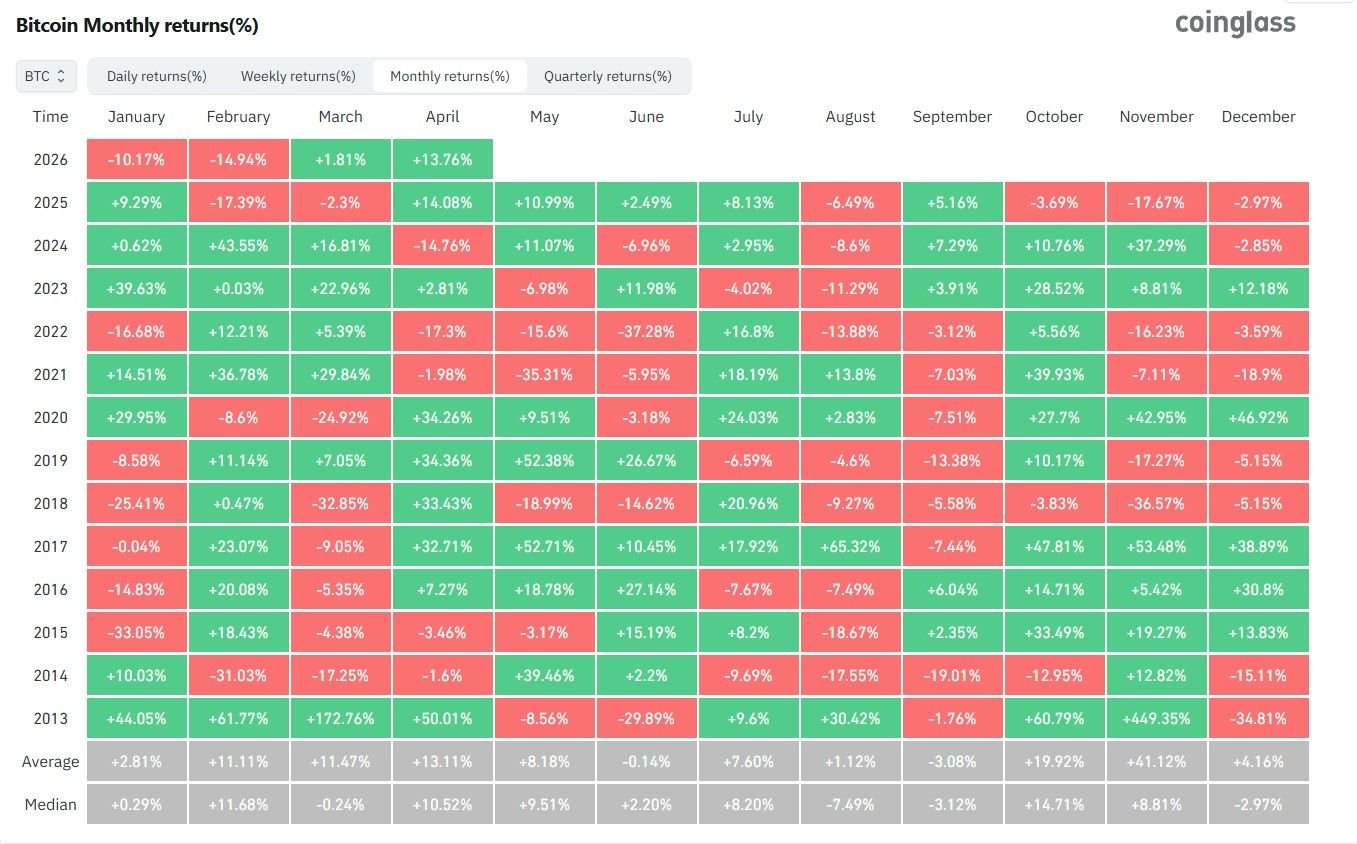Select the 2026 January return cell
The width and height of the screenshot is (1357, 844).
[x=136, y=159]
